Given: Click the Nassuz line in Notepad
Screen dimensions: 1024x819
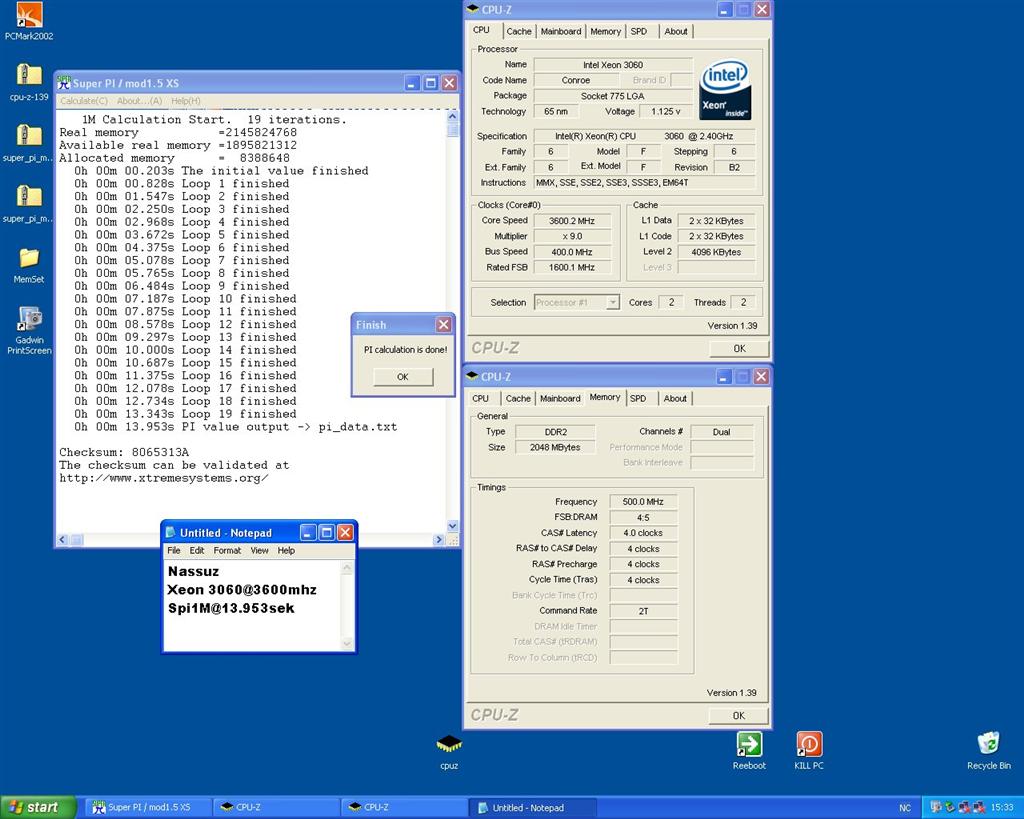Looking at the screenshot, I should (193, 571).
